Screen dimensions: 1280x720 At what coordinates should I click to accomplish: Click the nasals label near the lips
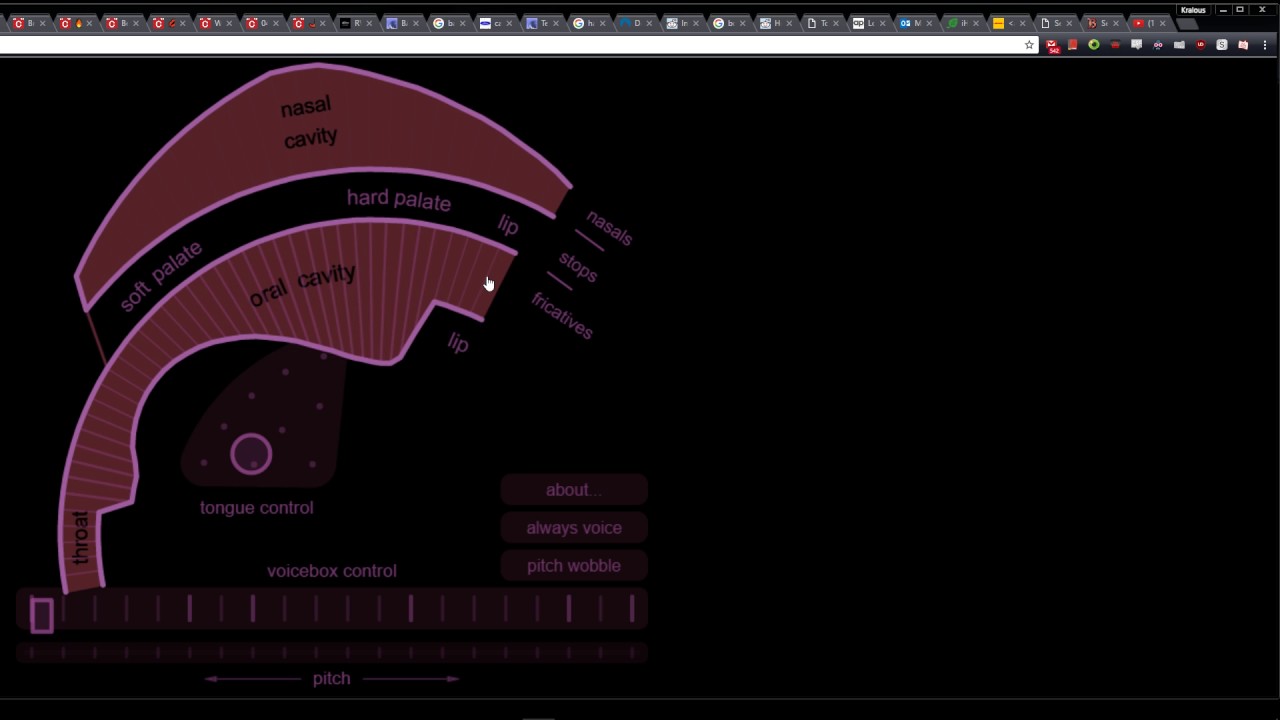click(609, 228)
